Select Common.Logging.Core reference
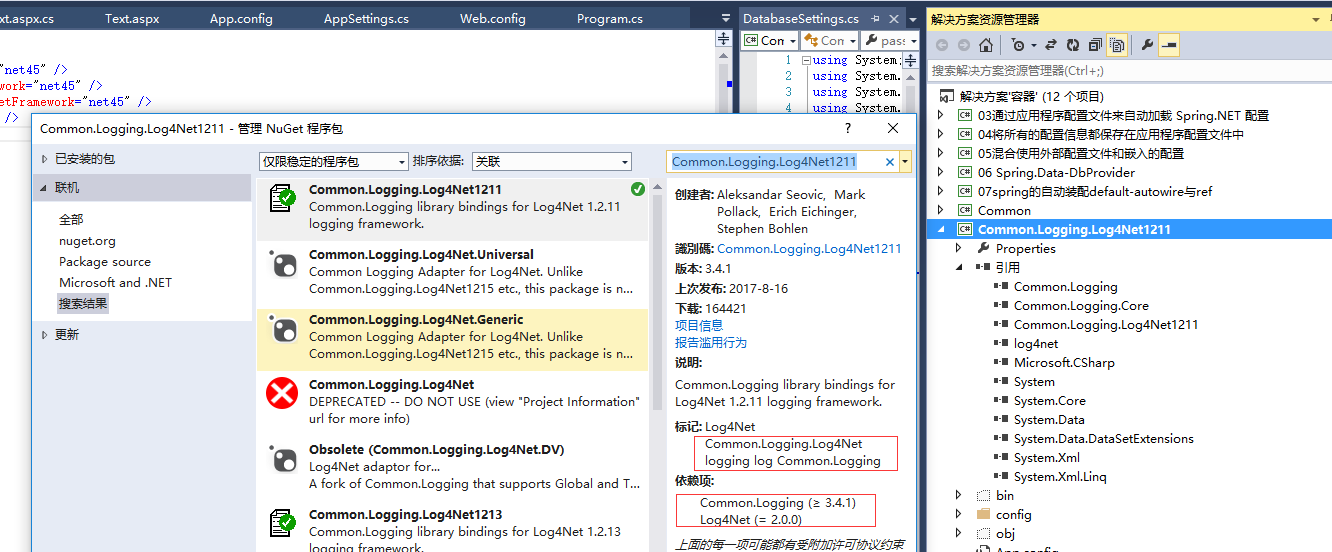 tap(1081, 305)
